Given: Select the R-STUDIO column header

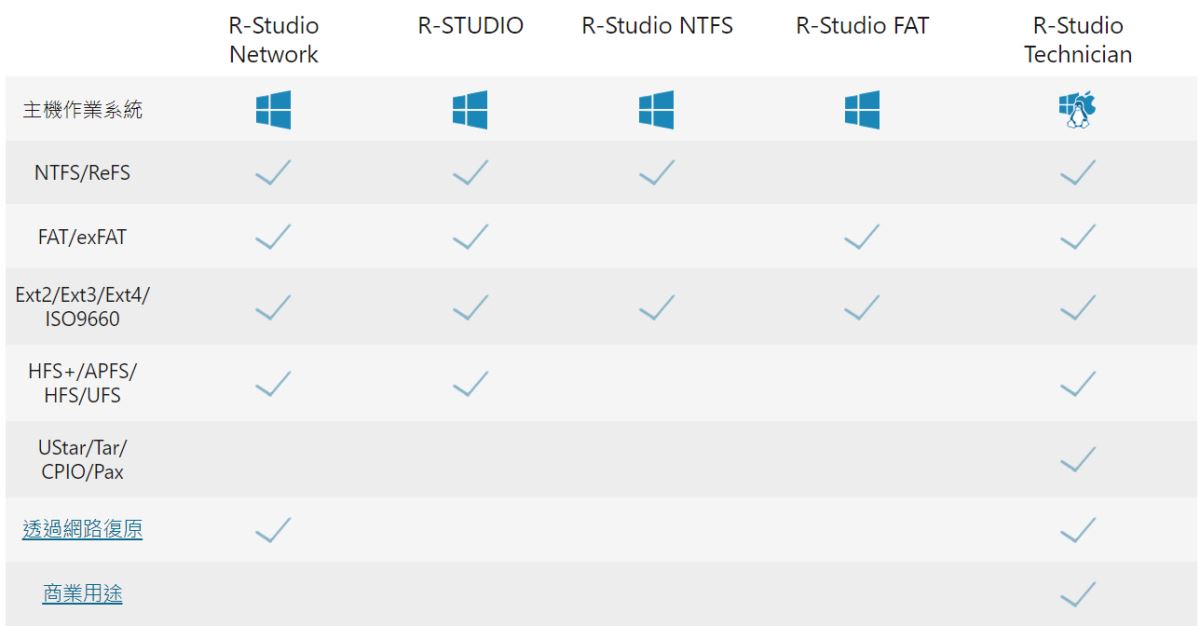Looking at the screenshot, I should pyautogui.click(x=470, y=26).
